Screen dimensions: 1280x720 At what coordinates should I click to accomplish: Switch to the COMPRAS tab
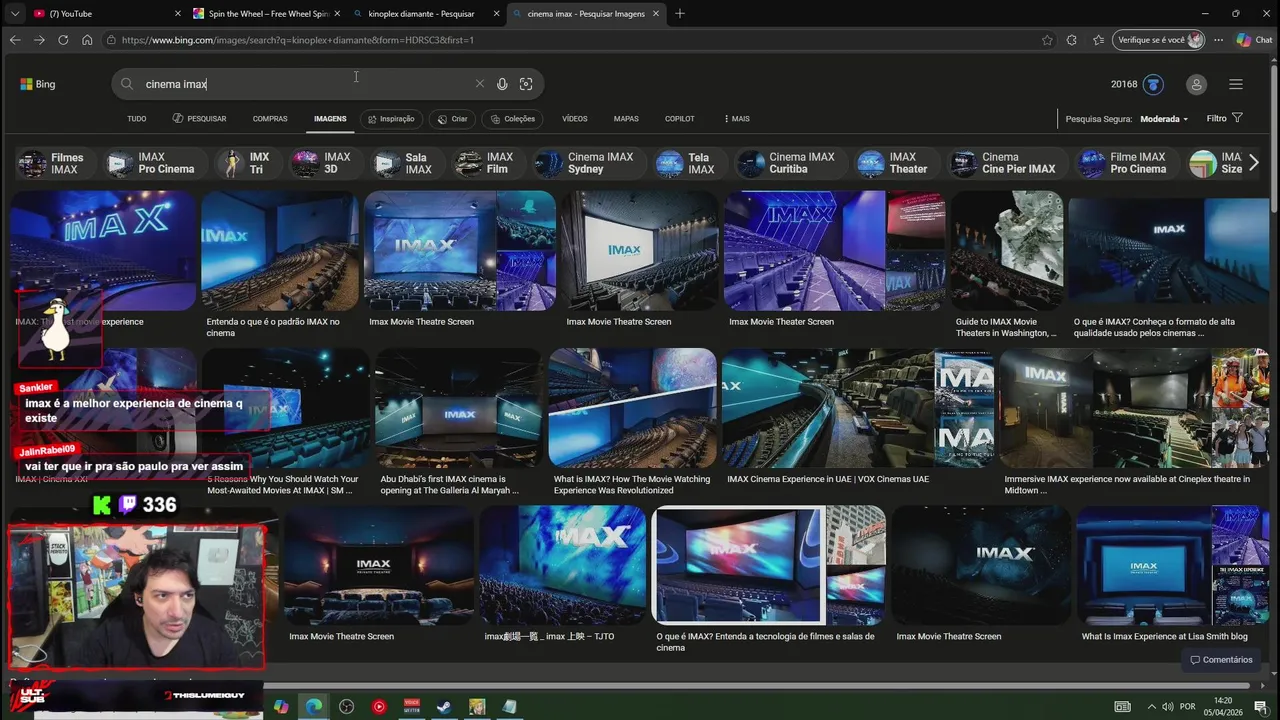[x=270, y=119]
